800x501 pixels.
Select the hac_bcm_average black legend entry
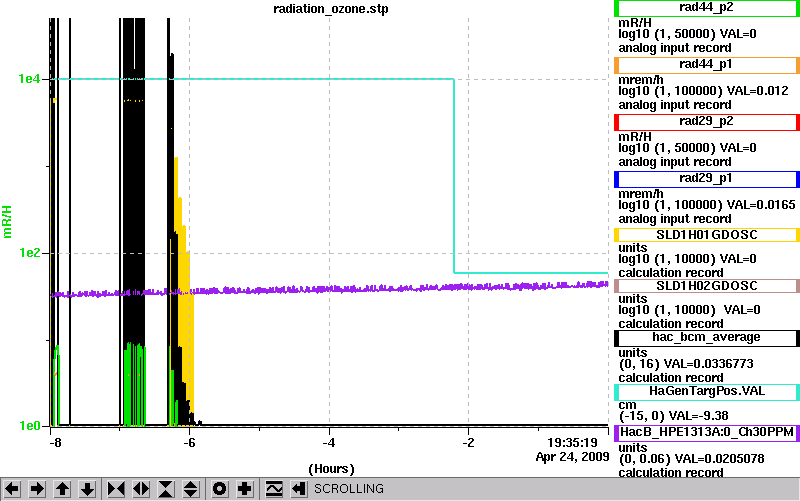point(706,338)
